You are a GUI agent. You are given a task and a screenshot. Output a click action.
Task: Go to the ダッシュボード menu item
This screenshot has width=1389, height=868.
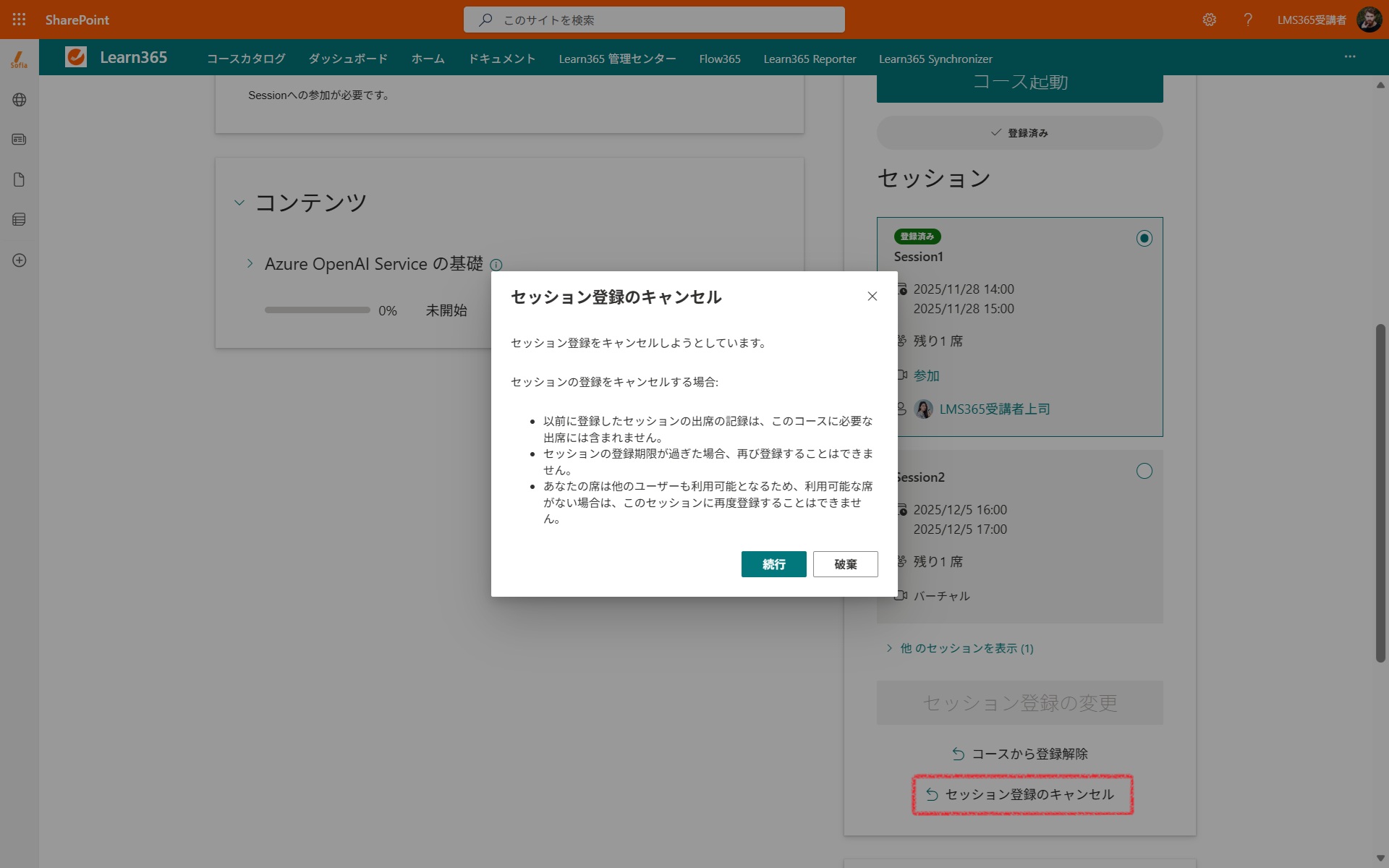click(x=348, y=59)
